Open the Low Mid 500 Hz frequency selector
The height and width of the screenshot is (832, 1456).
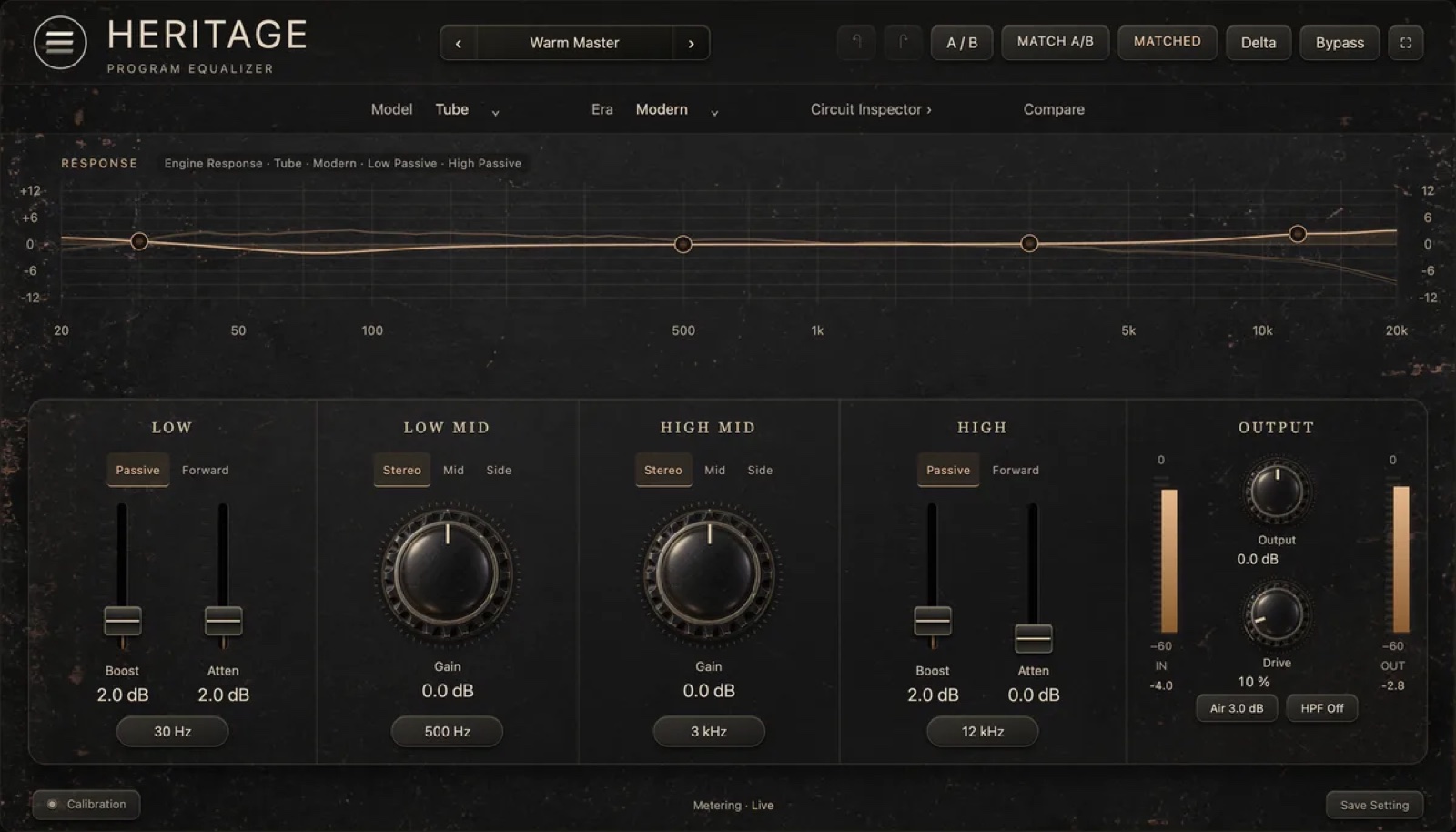point(447,731)
